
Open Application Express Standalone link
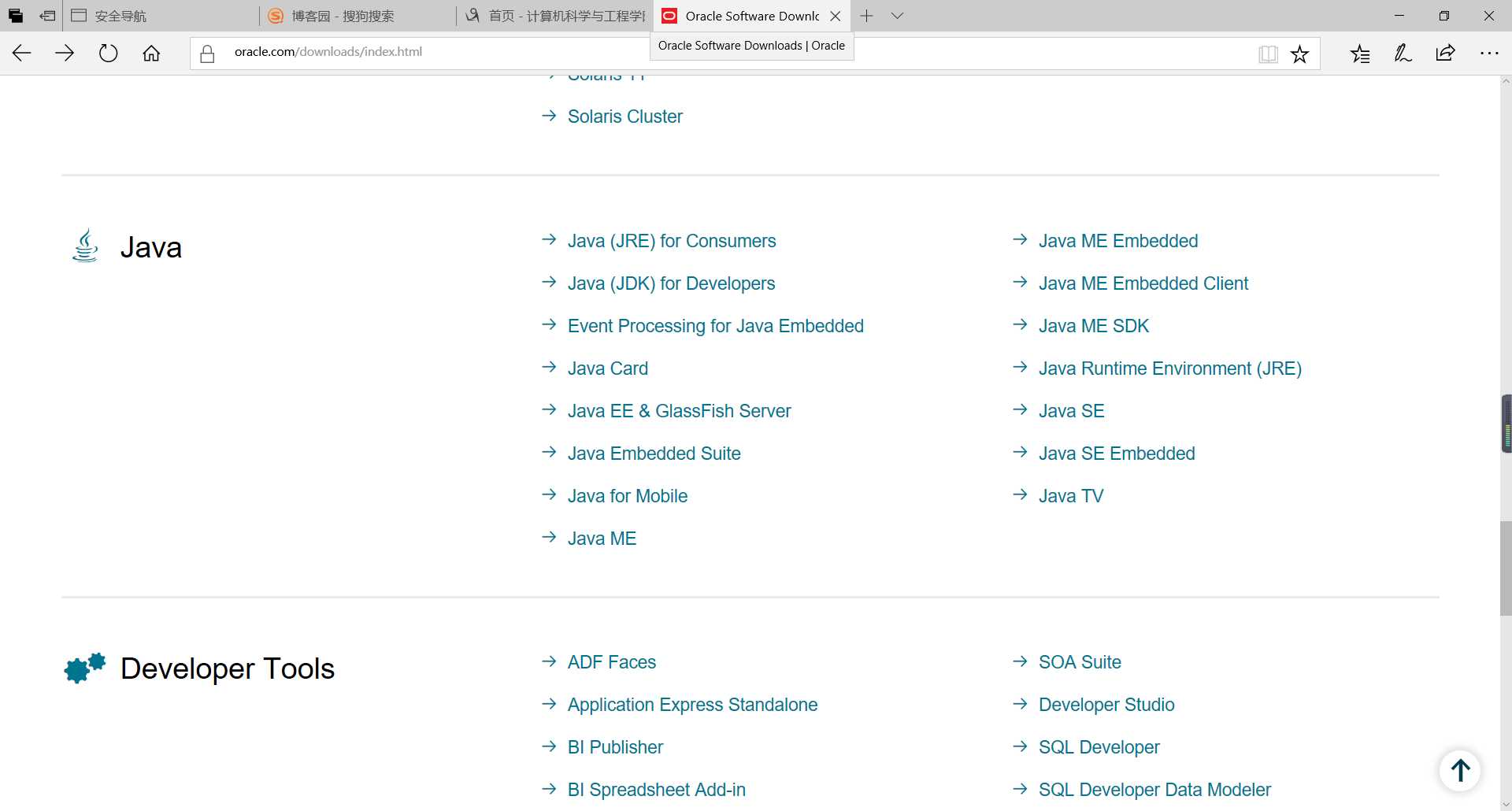tap(692, 705)
